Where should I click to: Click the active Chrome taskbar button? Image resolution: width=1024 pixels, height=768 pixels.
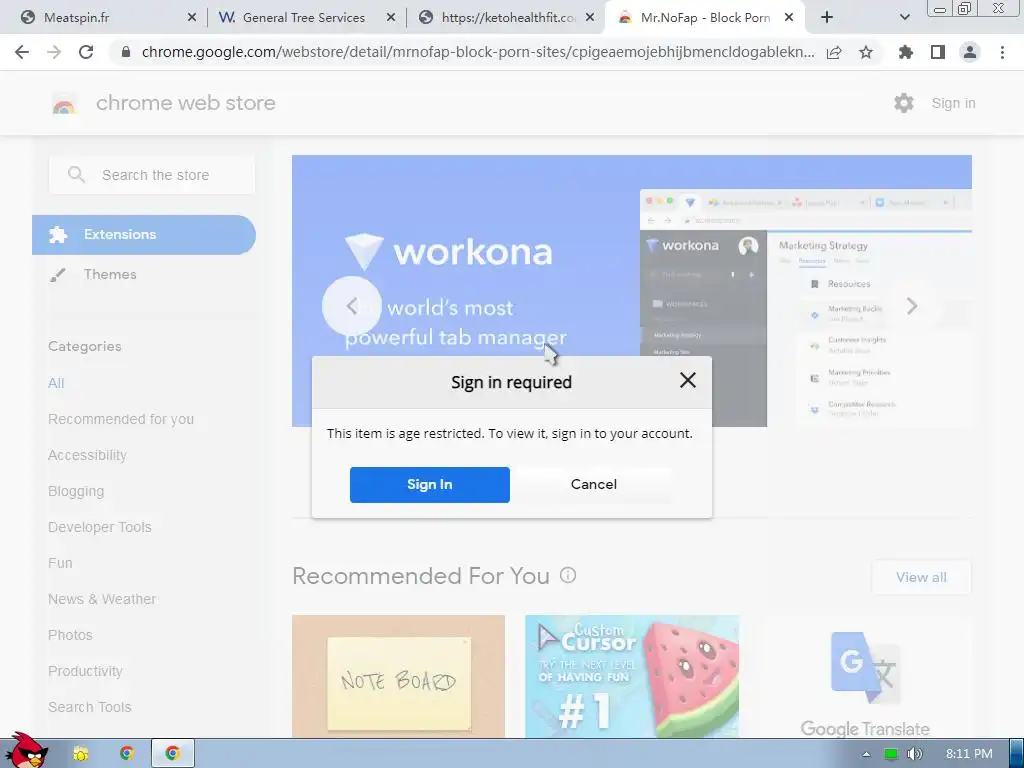(x=172, y=754)
